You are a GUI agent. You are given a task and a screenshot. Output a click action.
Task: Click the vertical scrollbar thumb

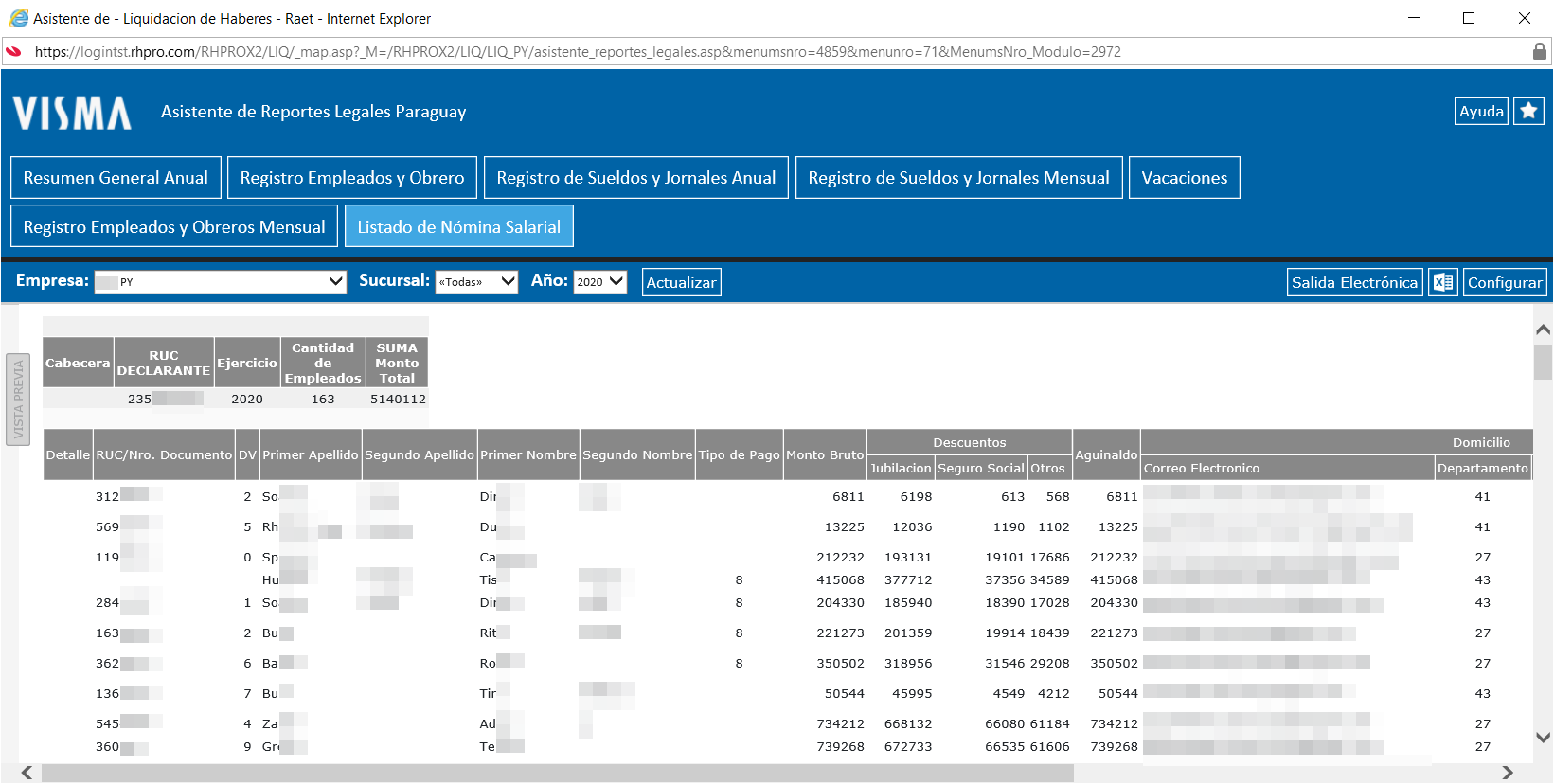coord(1543,362)
